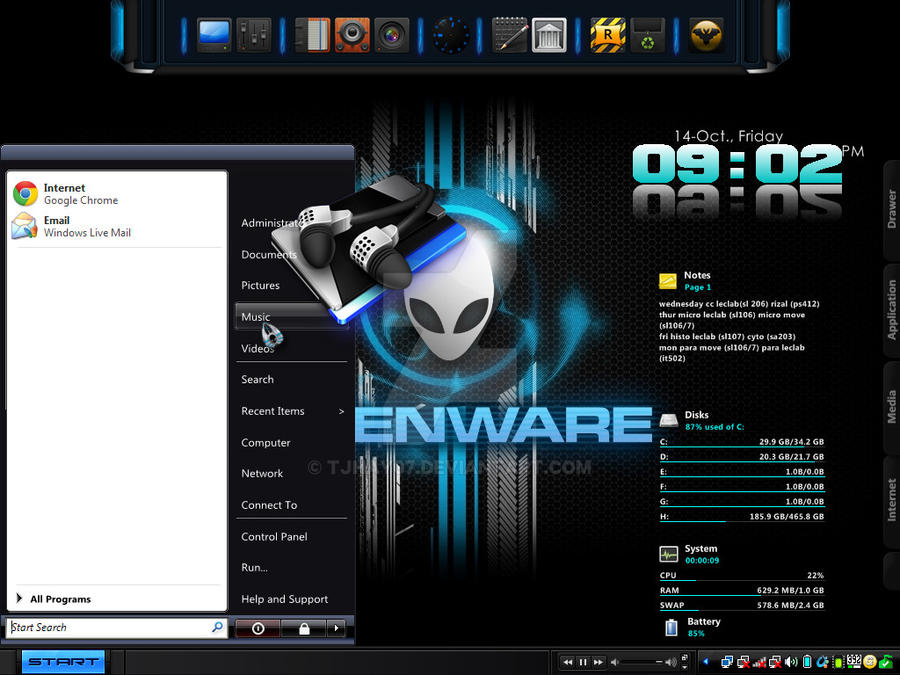Click the lock button in Start menu

(x=302, y=628)
